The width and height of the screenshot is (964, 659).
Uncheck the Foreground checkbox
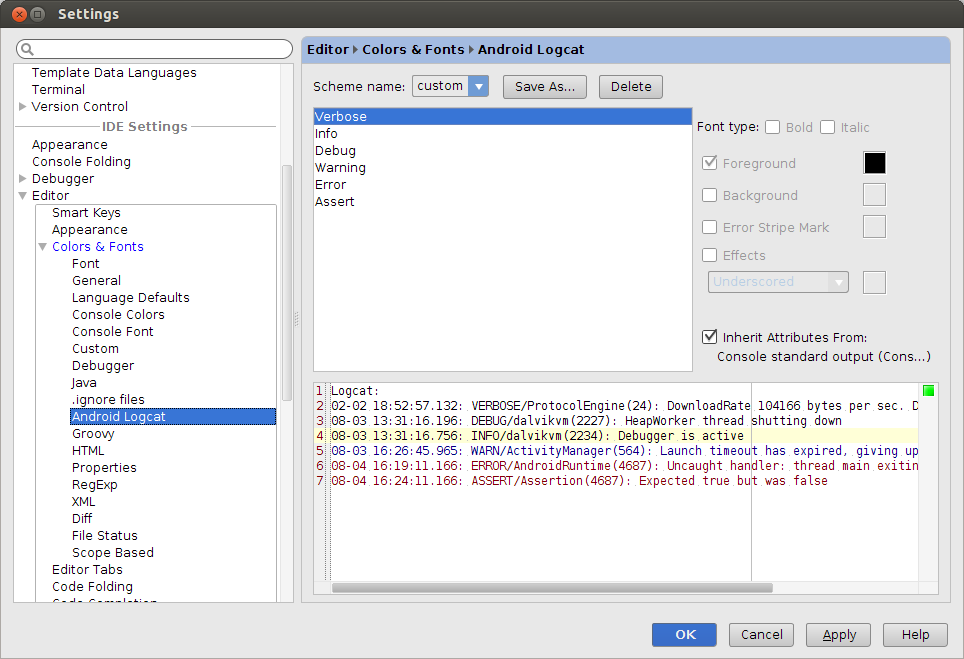point(709,163)
